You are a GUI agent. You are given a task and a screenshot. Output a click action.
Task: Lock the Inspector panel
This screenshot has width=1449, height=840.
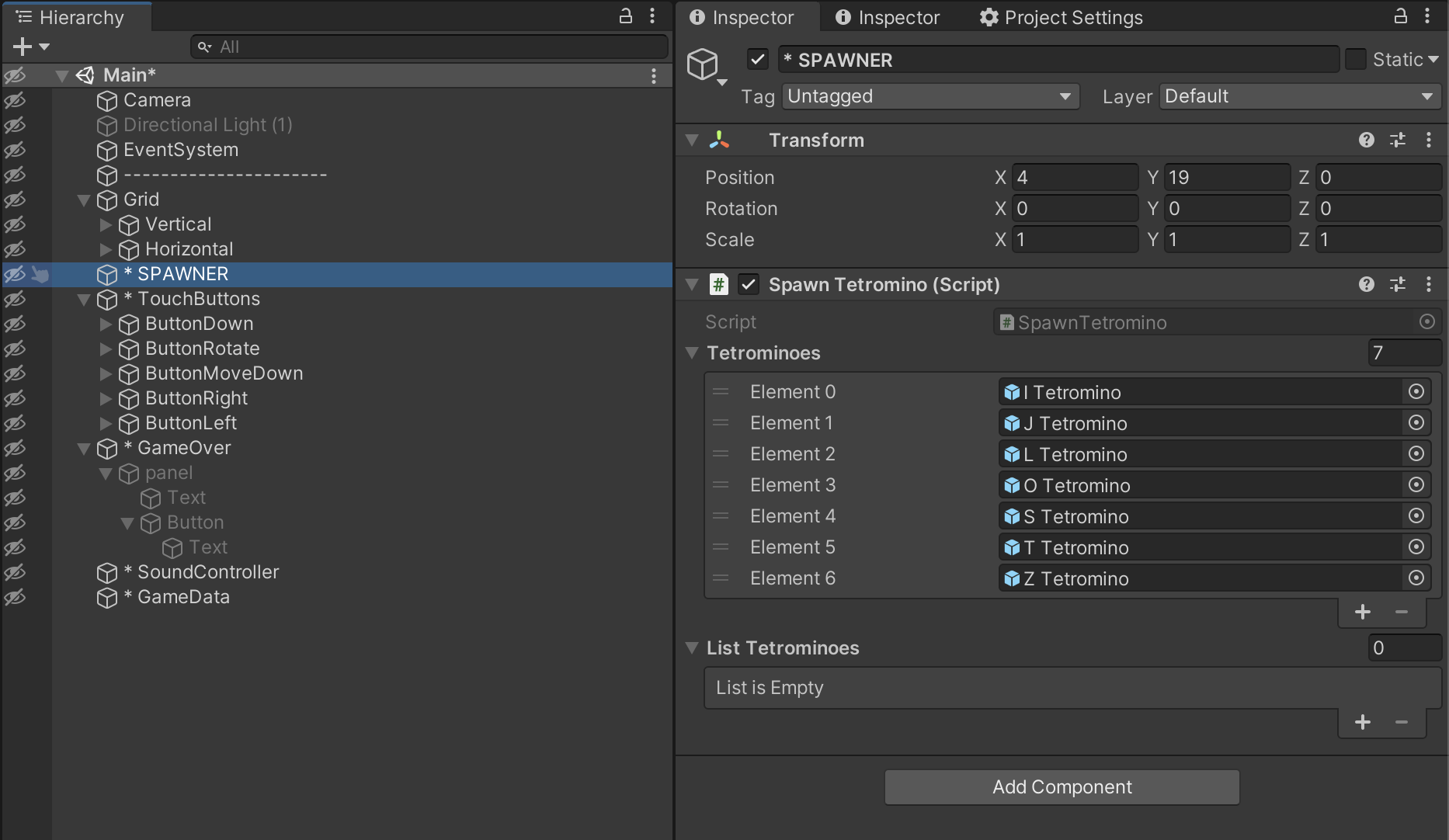pyautogui.click(x=1401, y=16)
